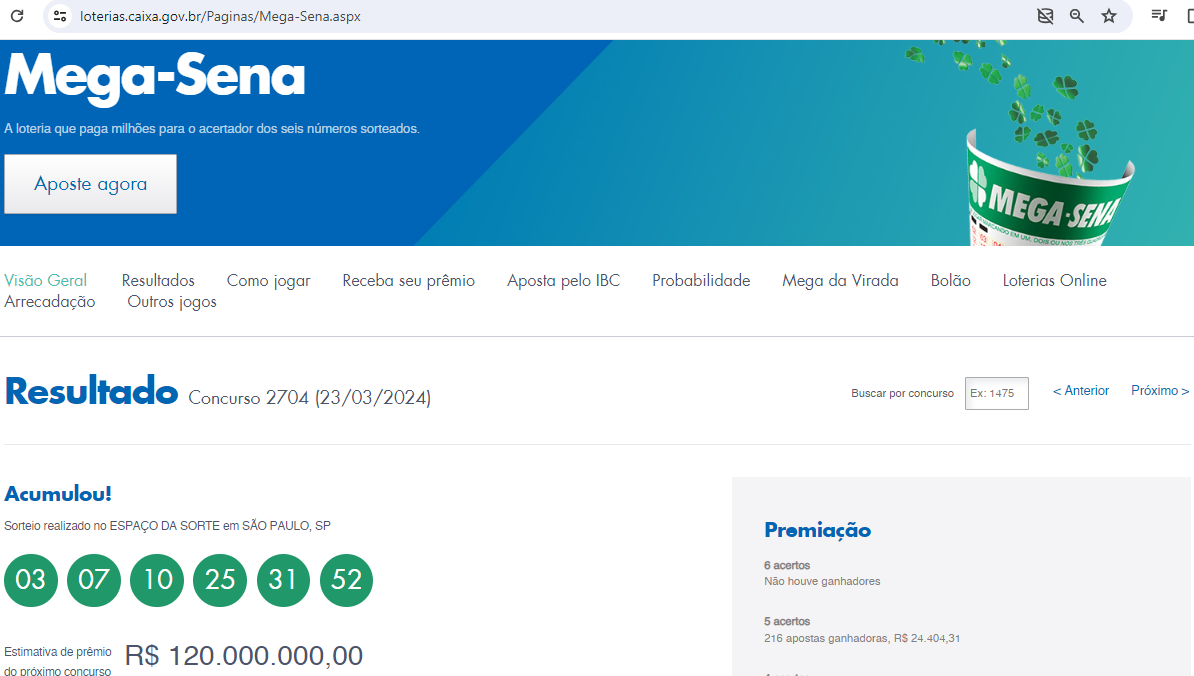Image resolution: width=1194 pixels, height=676 pixels.
Task: Open Mega da Virada tab
Action: [841, 281]
